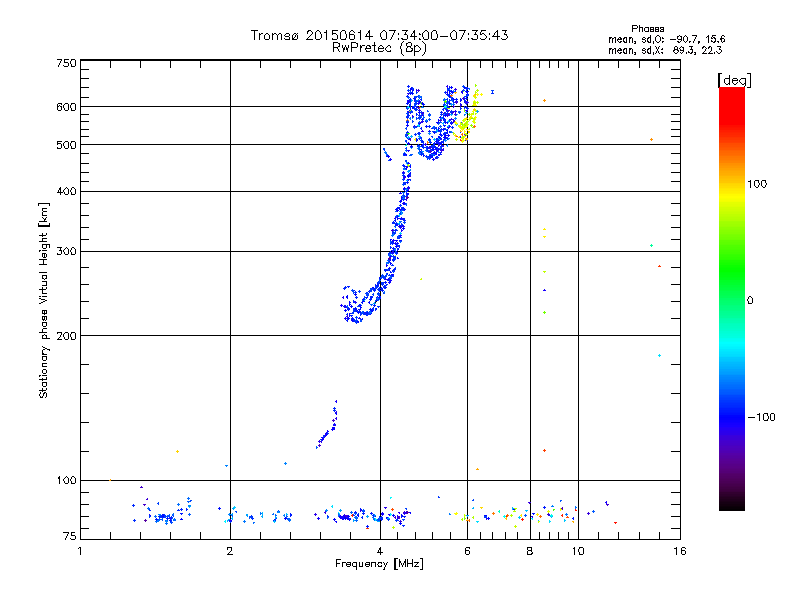Click the '750' y-axis tick label
The image size is (800, 600).
tap(66, 63)
